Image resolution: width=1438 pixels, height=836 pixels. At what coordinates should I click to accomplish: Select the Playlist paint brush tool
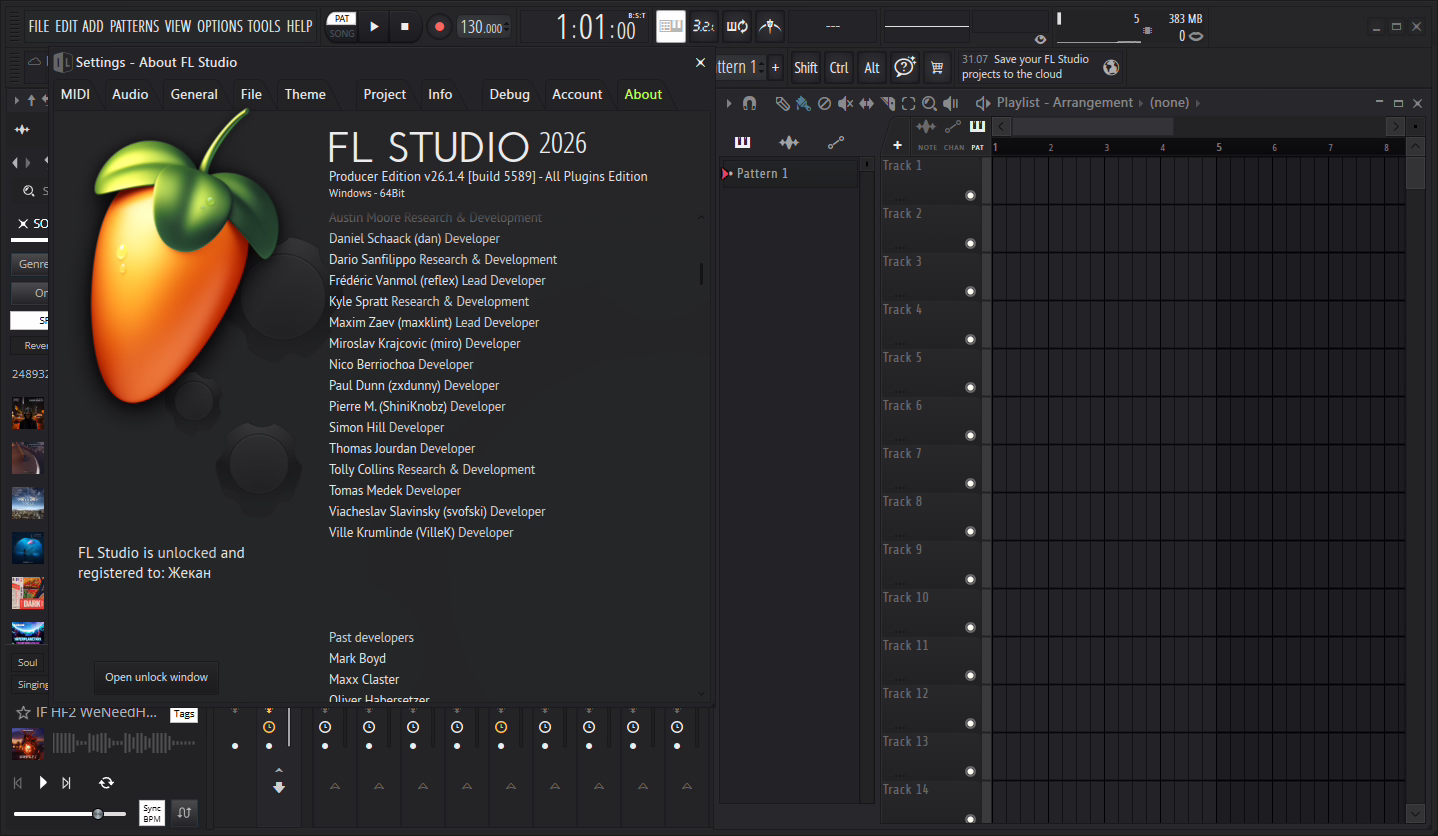click(803, 103)
